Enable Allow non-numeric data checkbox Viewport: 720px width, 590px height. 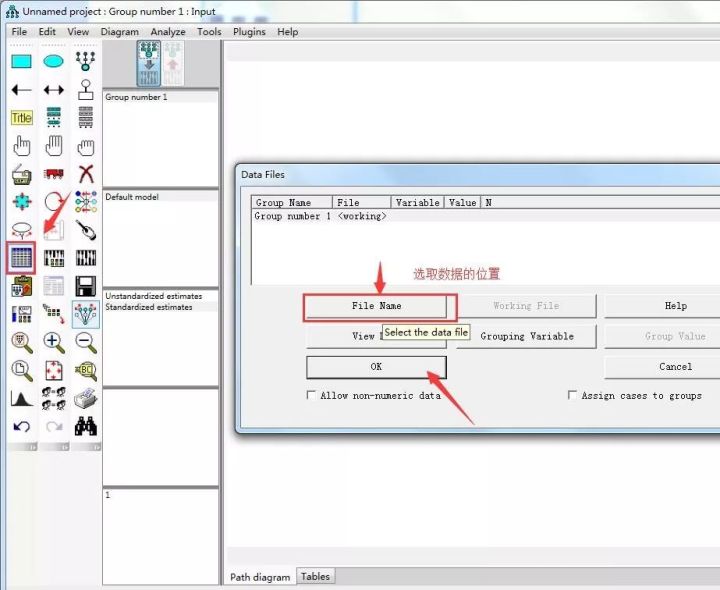(x=311, y=395)
